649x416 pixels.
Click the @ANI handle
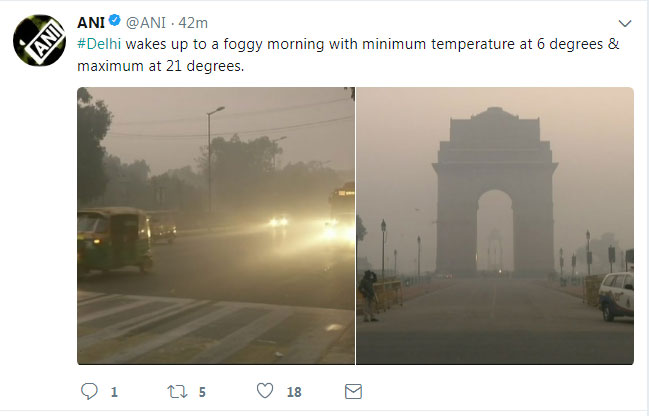coord(147,23)
